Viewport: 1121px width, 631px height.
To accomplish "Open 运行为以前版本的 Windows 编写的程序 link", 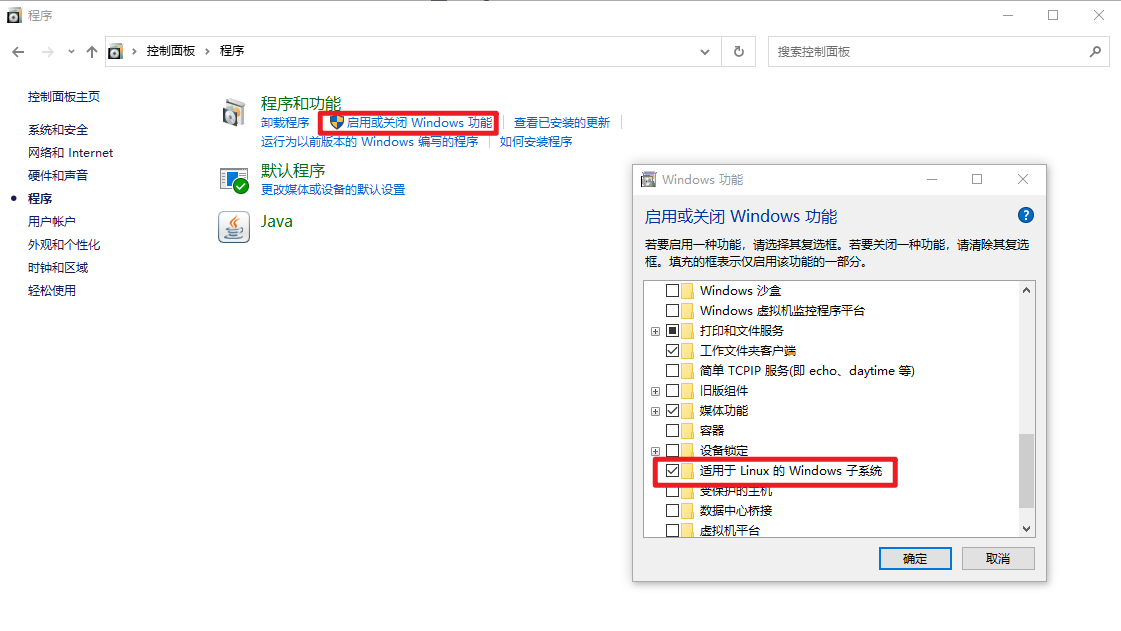I will coord(370,141).
